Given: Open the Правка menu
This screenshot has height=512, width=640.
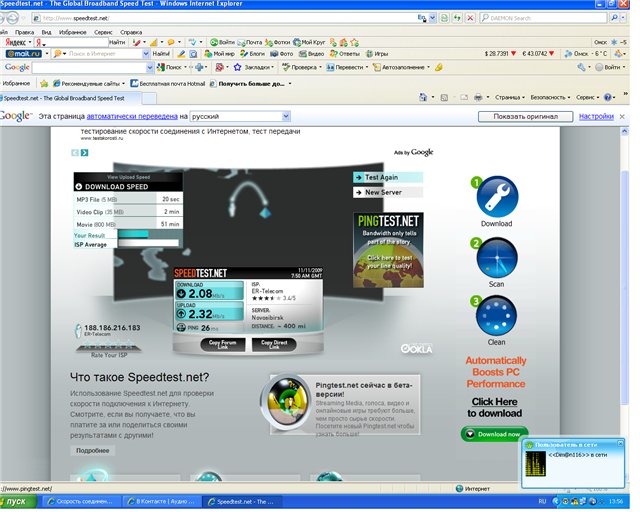Looking at the screenshot, I should [x=24, y=32].
